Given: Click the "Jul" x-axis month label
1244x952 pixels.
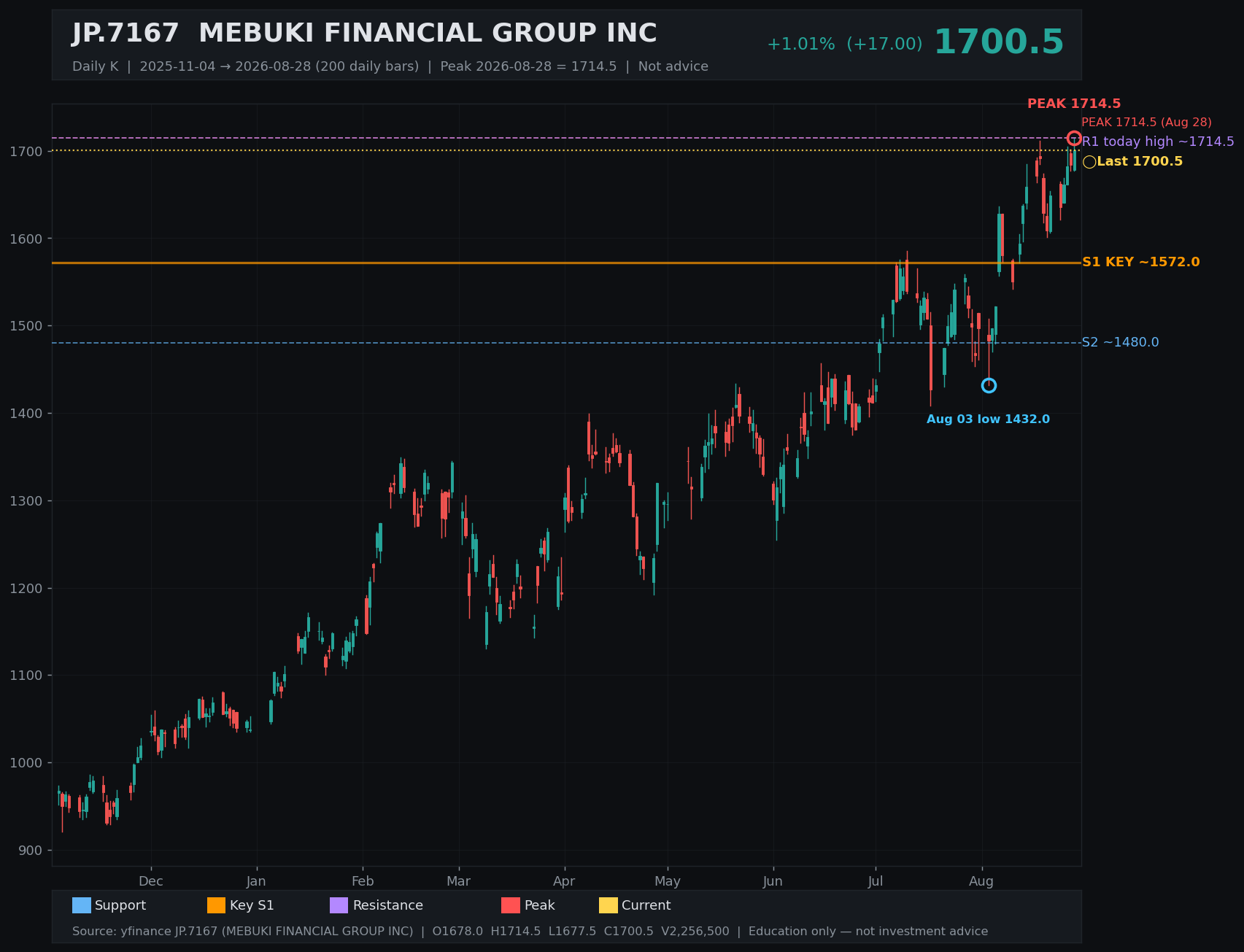Looking at the screenshot, I should (876, 881).
